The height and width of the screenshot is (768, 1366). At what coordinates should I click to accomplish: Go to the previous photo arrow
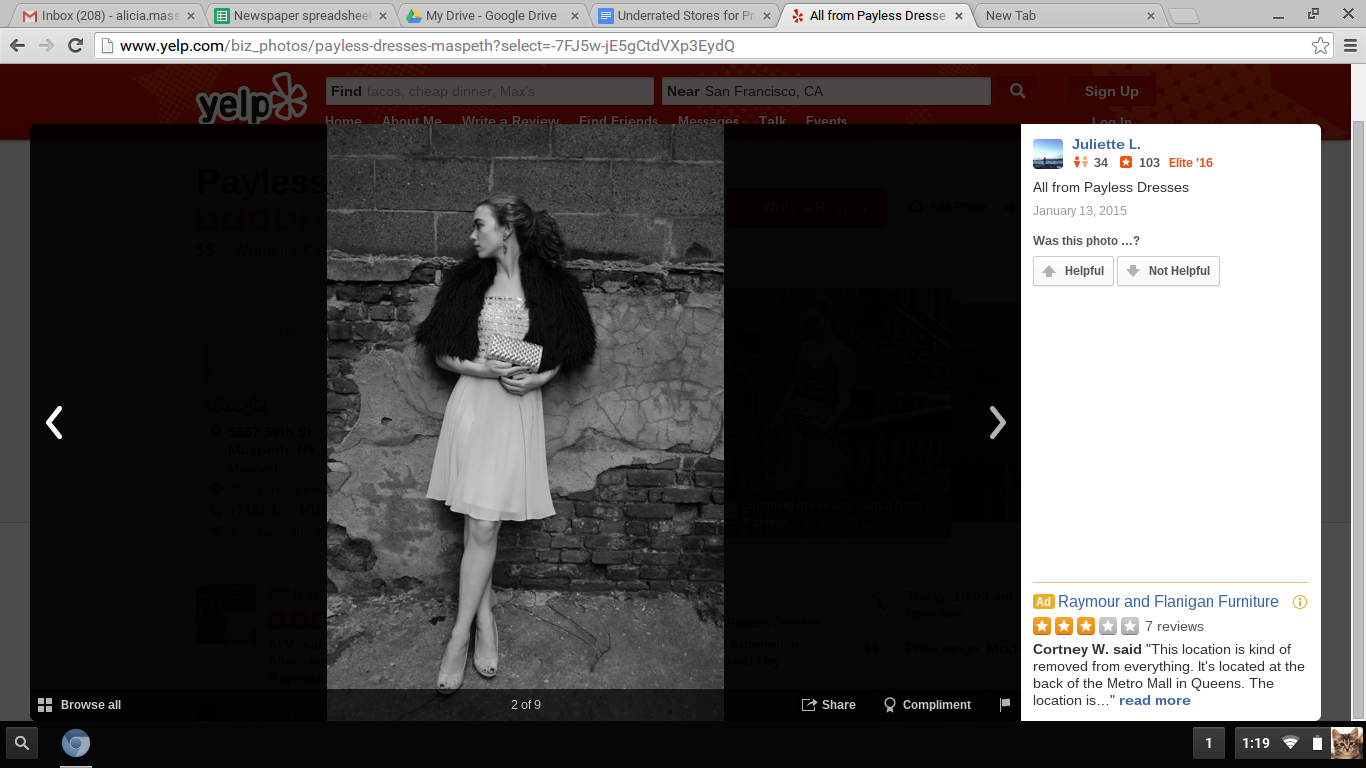point(54,422)
